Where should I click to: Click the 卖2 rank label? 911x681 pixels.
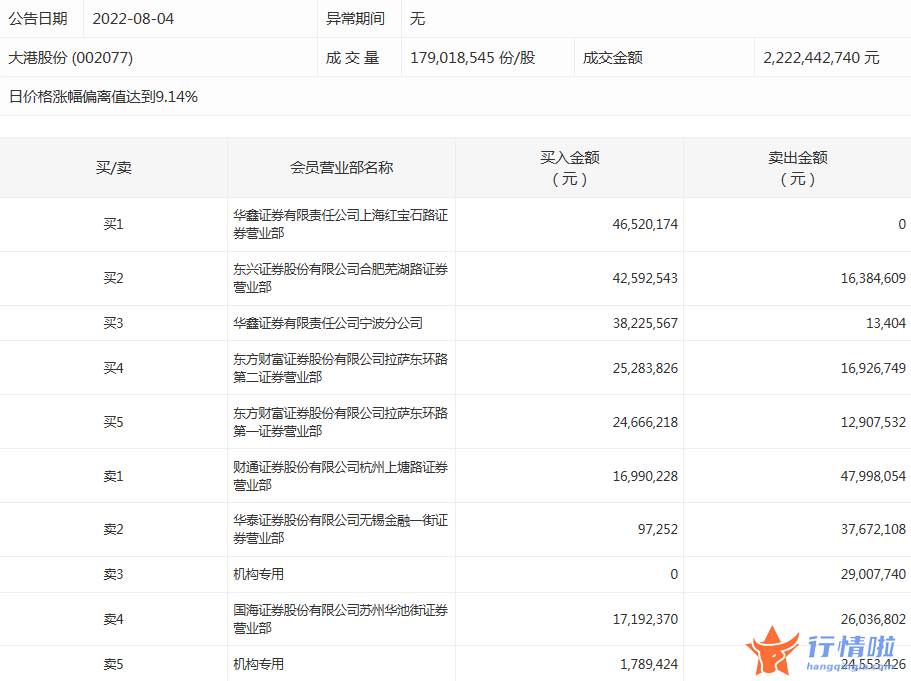point(113,529)
